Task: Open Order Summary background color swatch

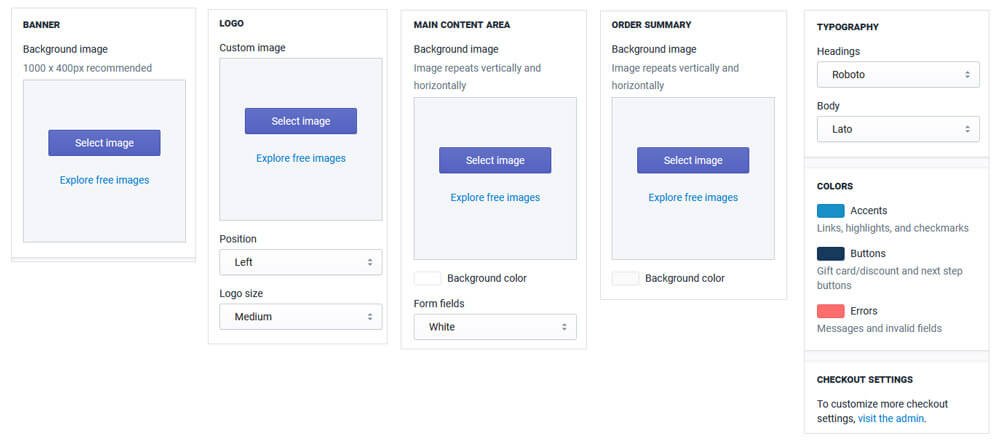Action: click(x=625, y=278)
